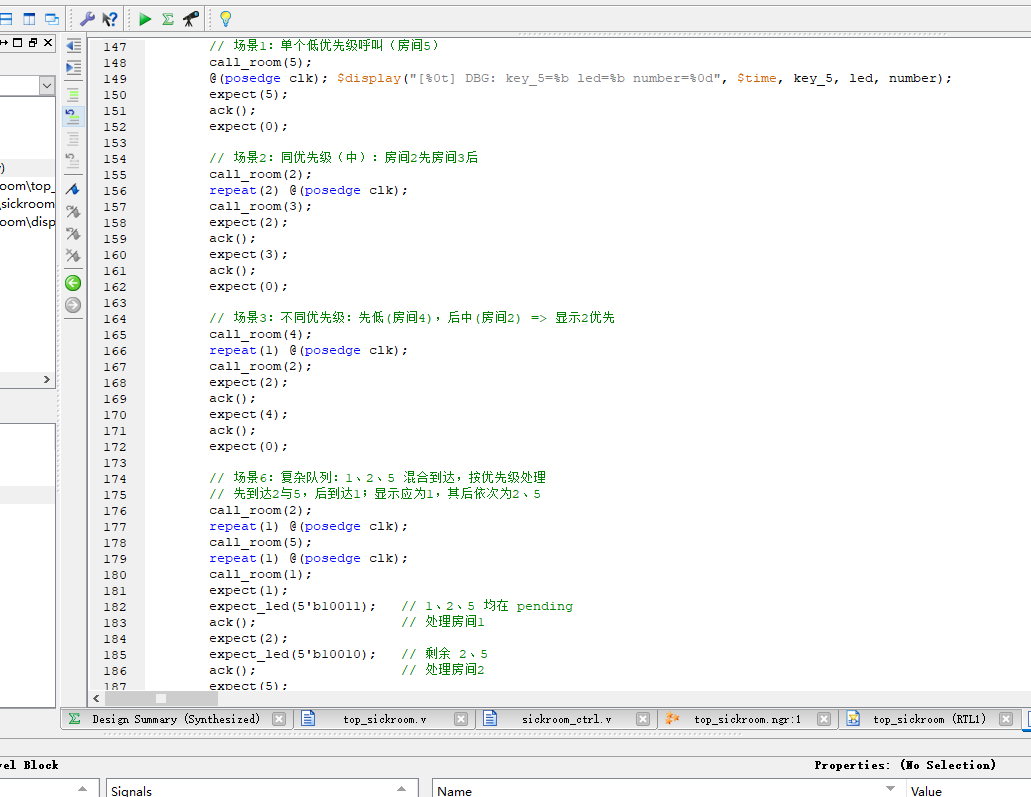Clear all bookmarks flag icon
This screenshot has width=1031, height=797.
coord(73,255)
